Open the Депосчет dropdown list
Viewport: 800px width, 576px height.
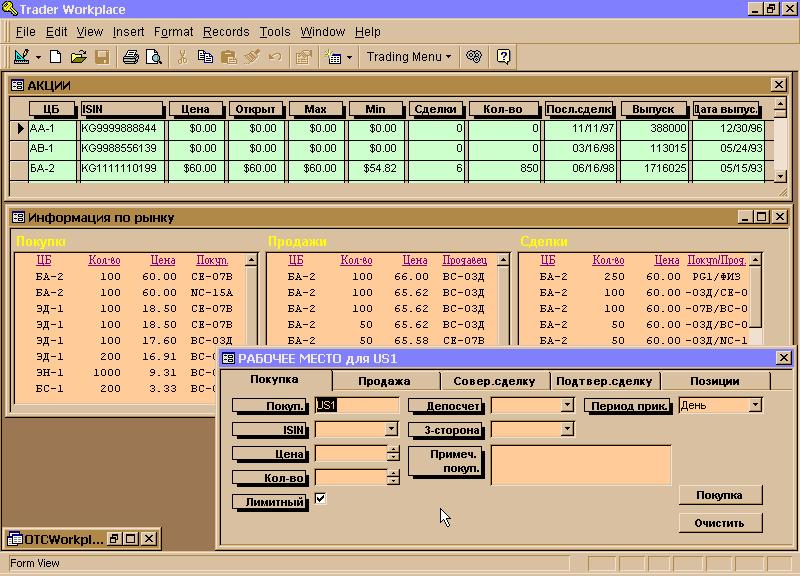point(567,406)
